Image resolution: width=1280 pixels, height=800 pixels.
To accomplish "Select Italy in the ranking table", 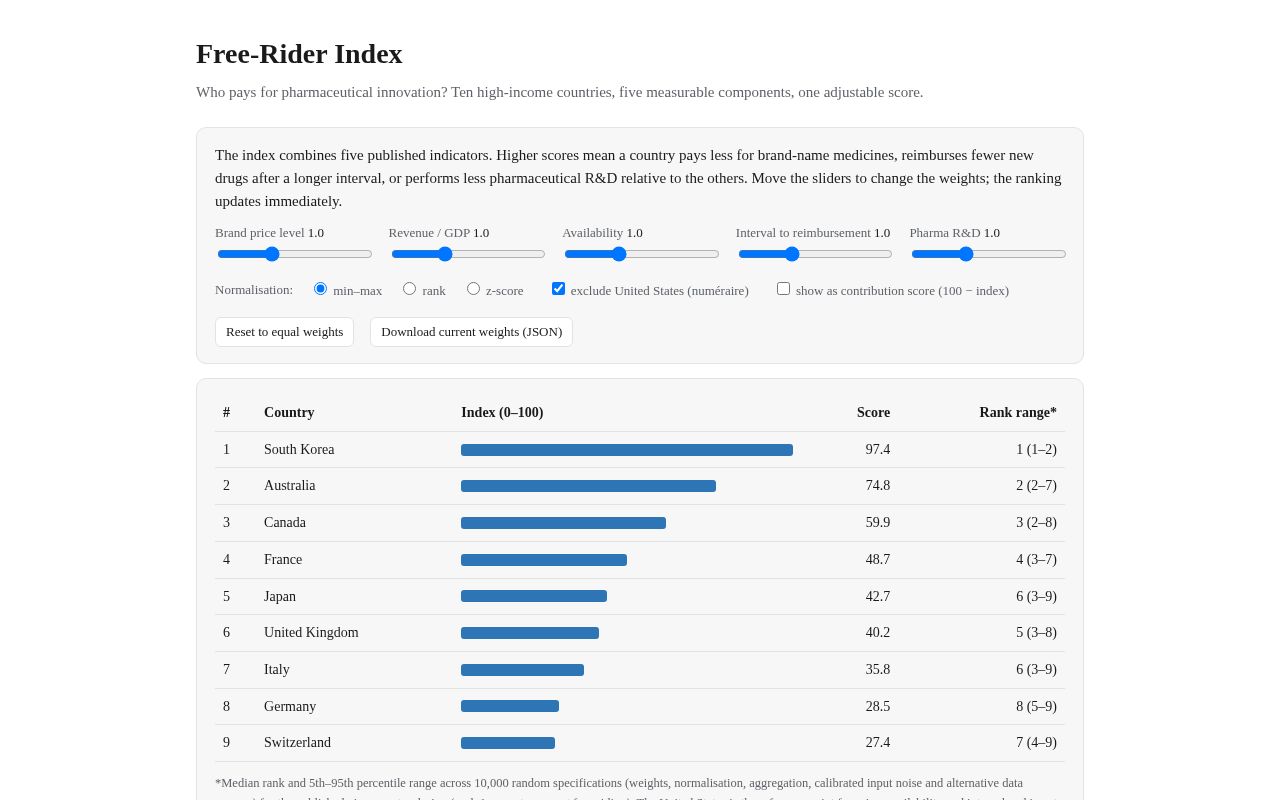I will pos(277,670).
